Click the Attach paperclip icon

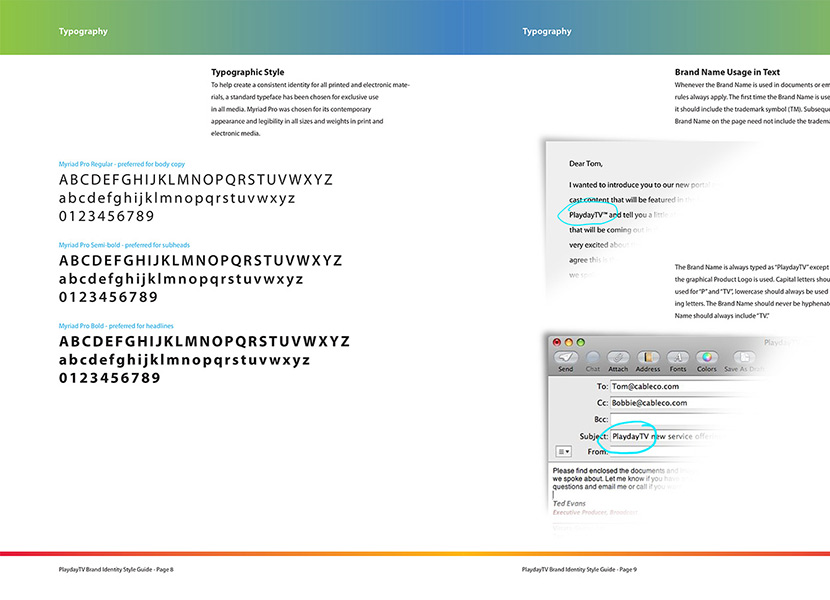[x=618, y=357]
